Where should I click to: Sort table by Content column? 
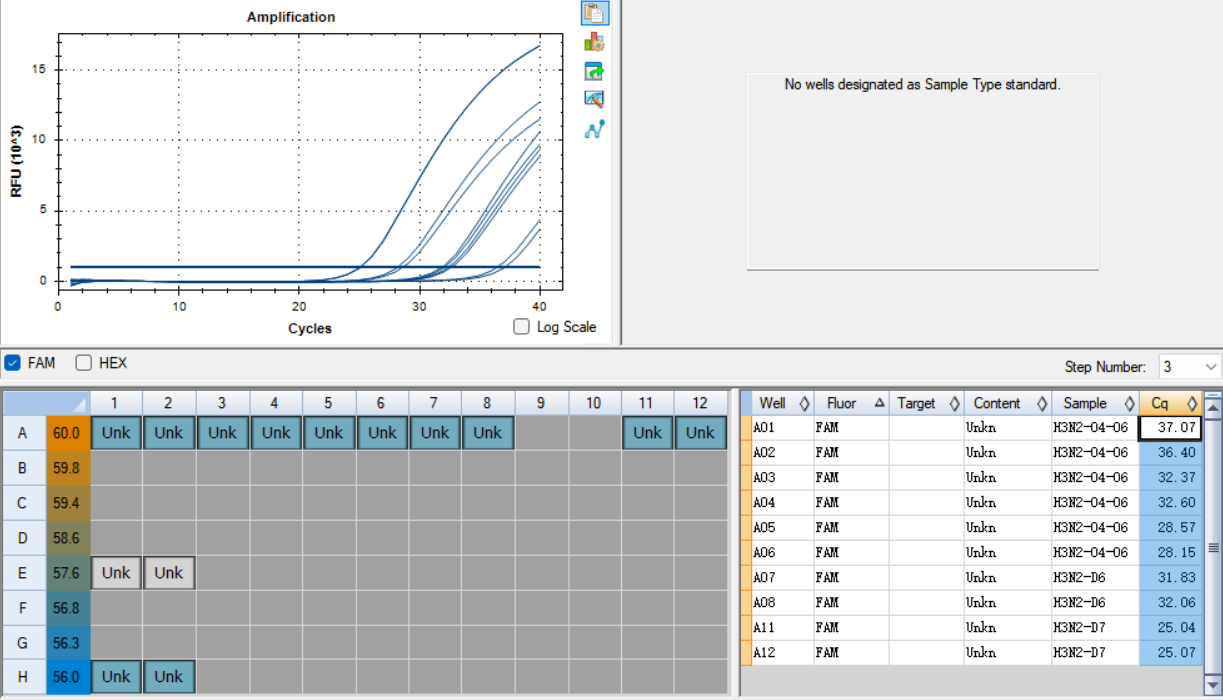(x=1007, y=403)
